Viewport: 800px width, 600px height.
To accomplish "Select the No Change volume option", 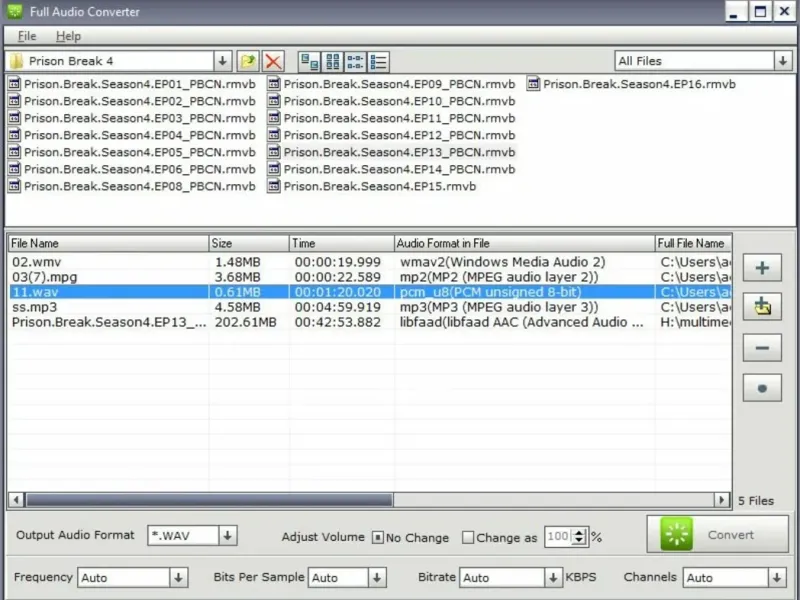I will click(x=377, y=537).
